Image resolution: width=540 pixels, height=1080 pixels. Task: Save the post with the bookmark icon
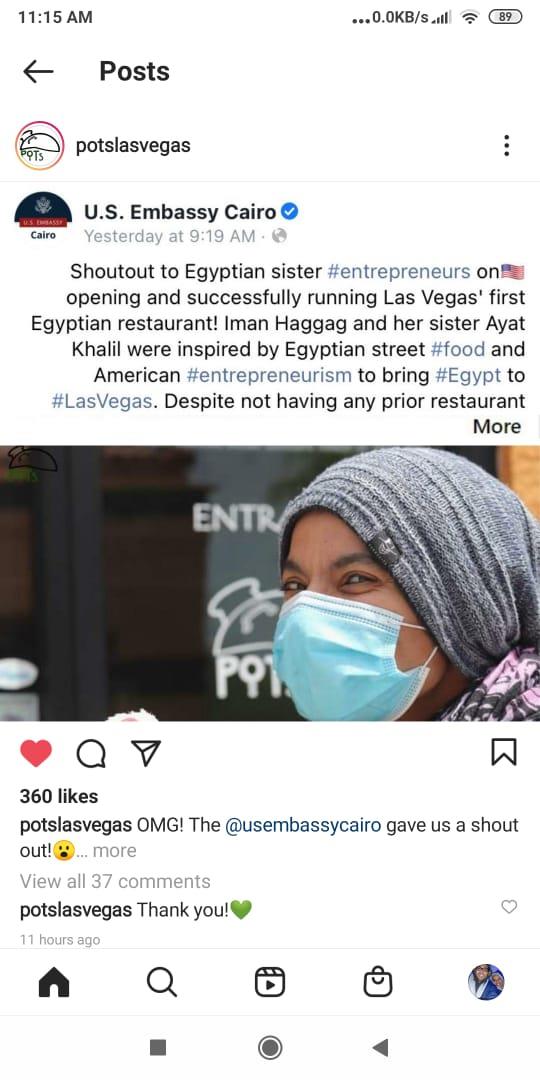(503, 753)
